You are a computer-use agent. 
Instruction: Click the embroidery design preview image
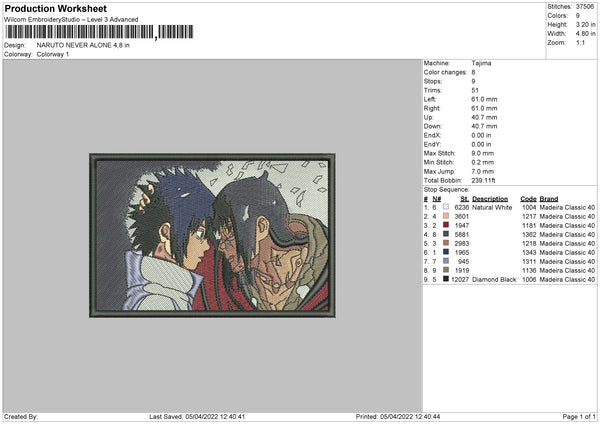coord(212,235)
